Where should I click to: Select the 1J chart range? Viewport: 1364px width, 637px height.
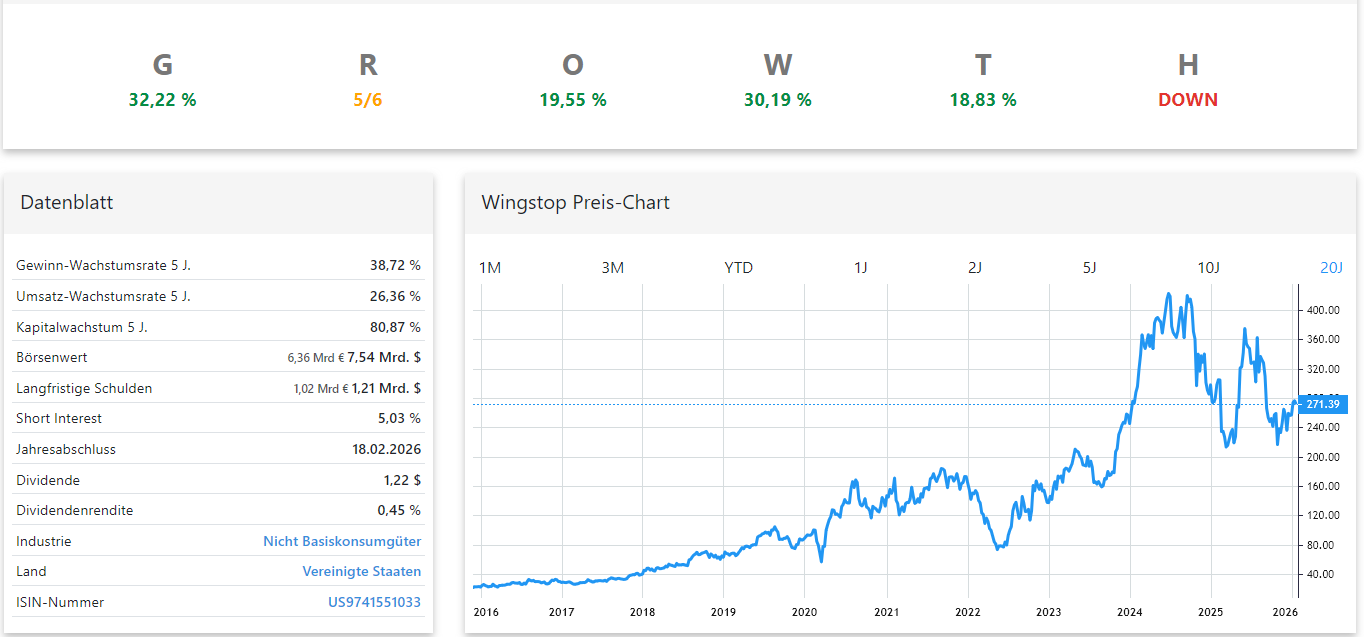click(x=861, y=267)
